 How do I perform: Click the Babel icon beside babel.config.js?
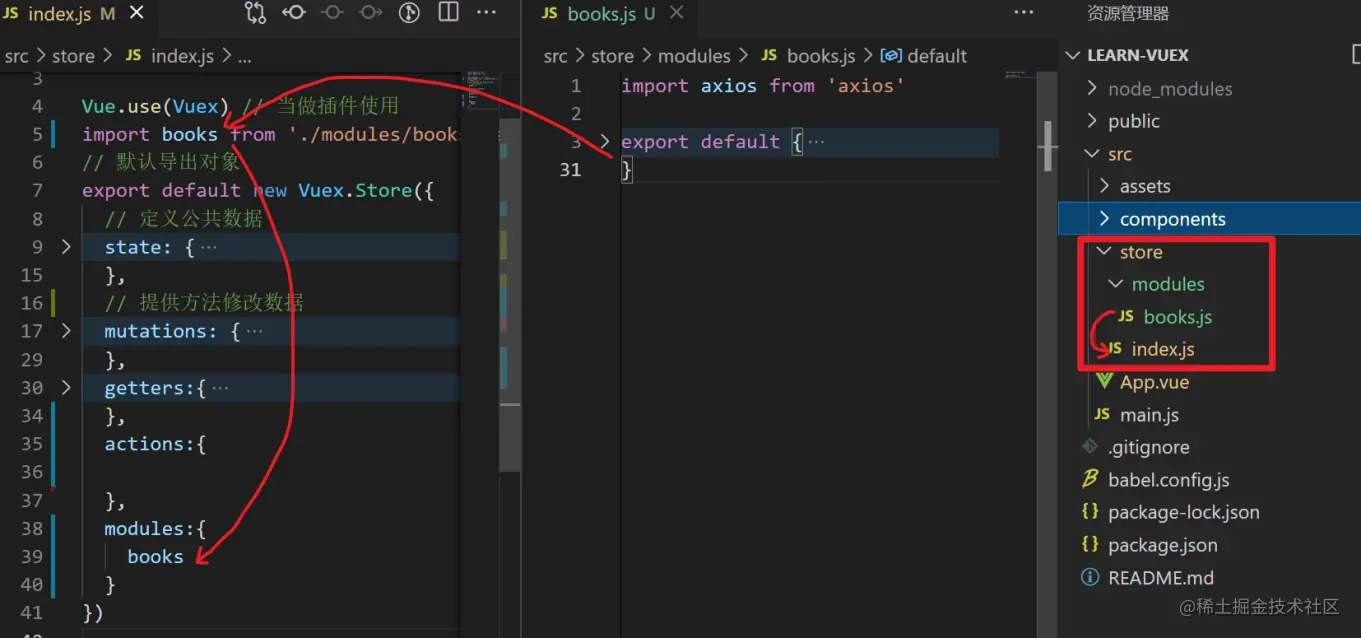click(x=1090, y=479)
